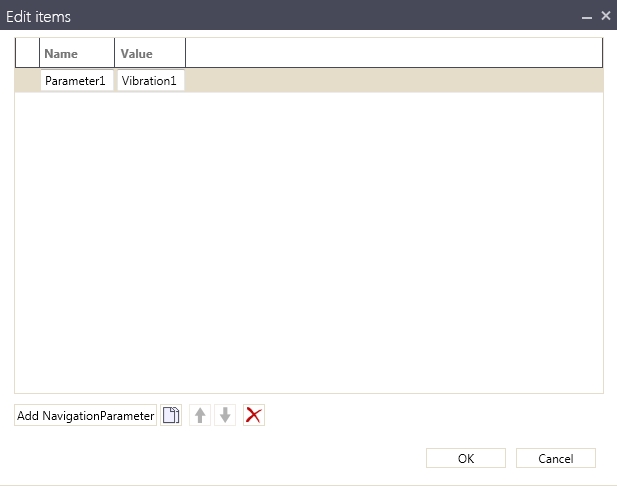Click empty header area right of Value
Image resolution: width=617 pixels, height=487 pixels.
click(x=390, y=54)
